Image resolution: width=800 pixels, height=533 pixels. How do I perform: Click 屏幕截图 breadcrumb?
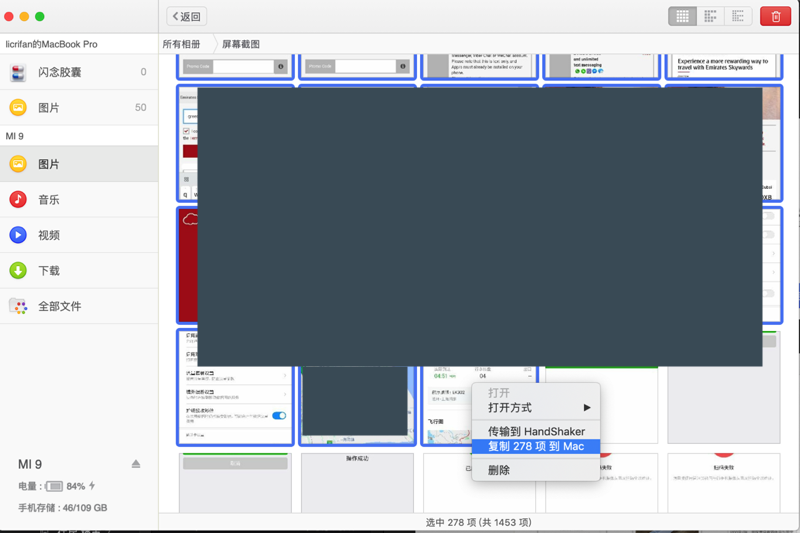(240, 44)
